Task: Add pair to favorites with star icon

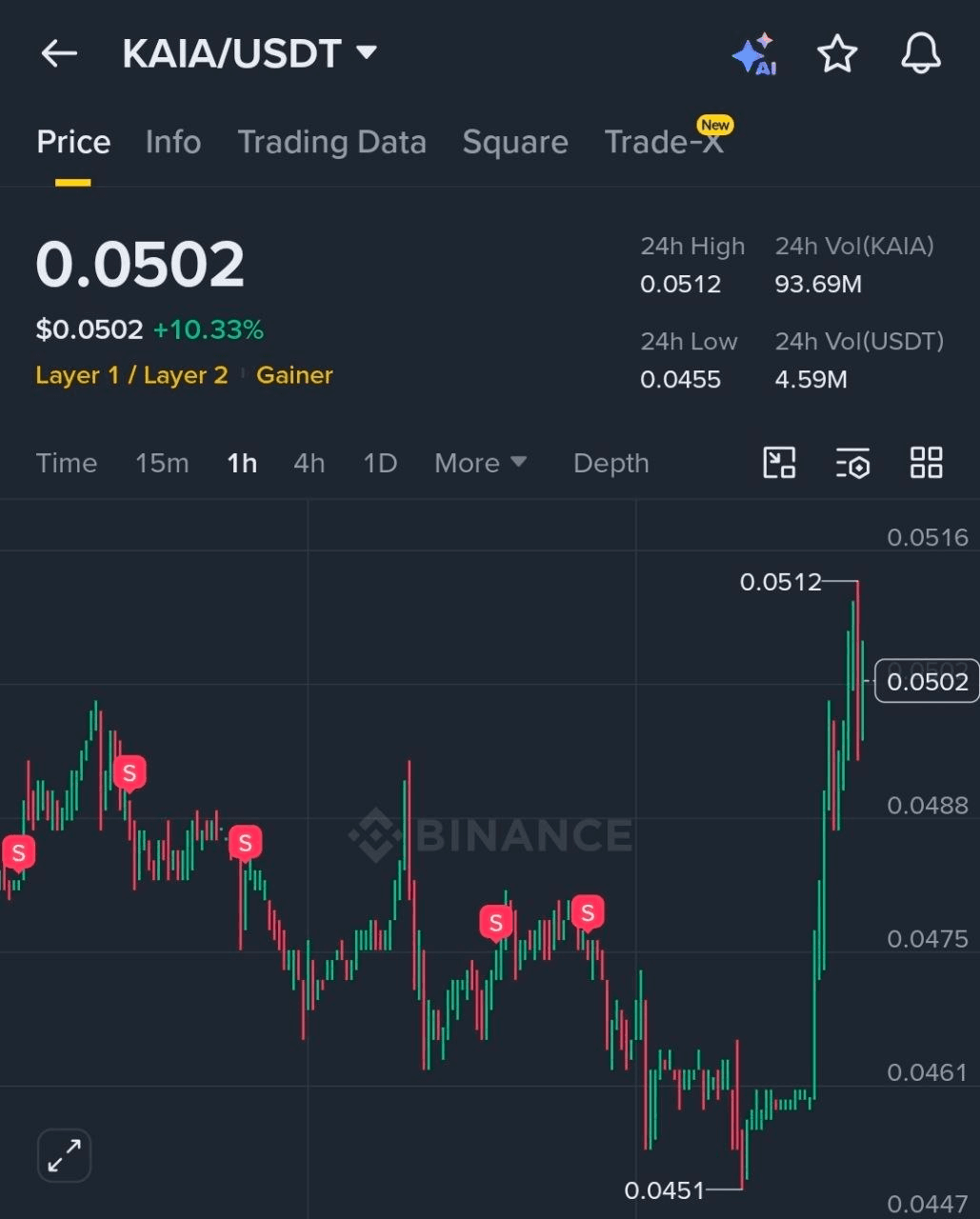Action: coord(837,53)
